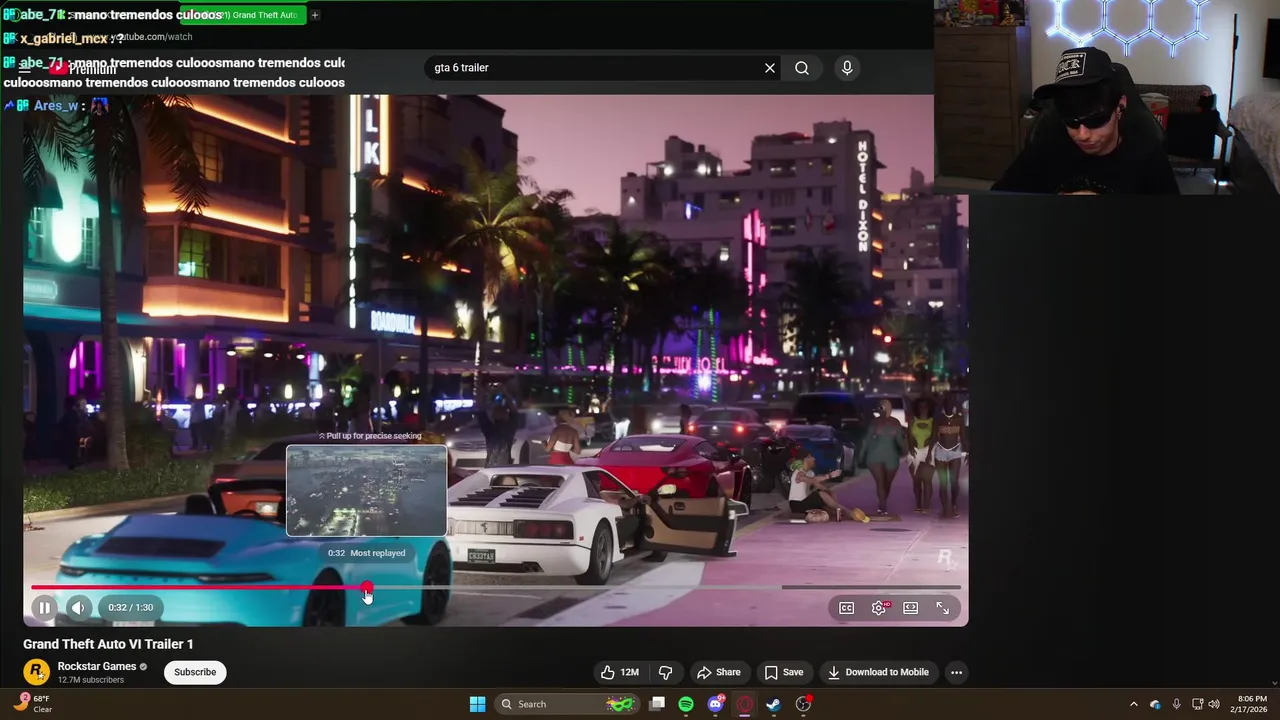Screen dimensions: 1280x720
Task: Click the Windows taskbar Search box
Action: 566,704
